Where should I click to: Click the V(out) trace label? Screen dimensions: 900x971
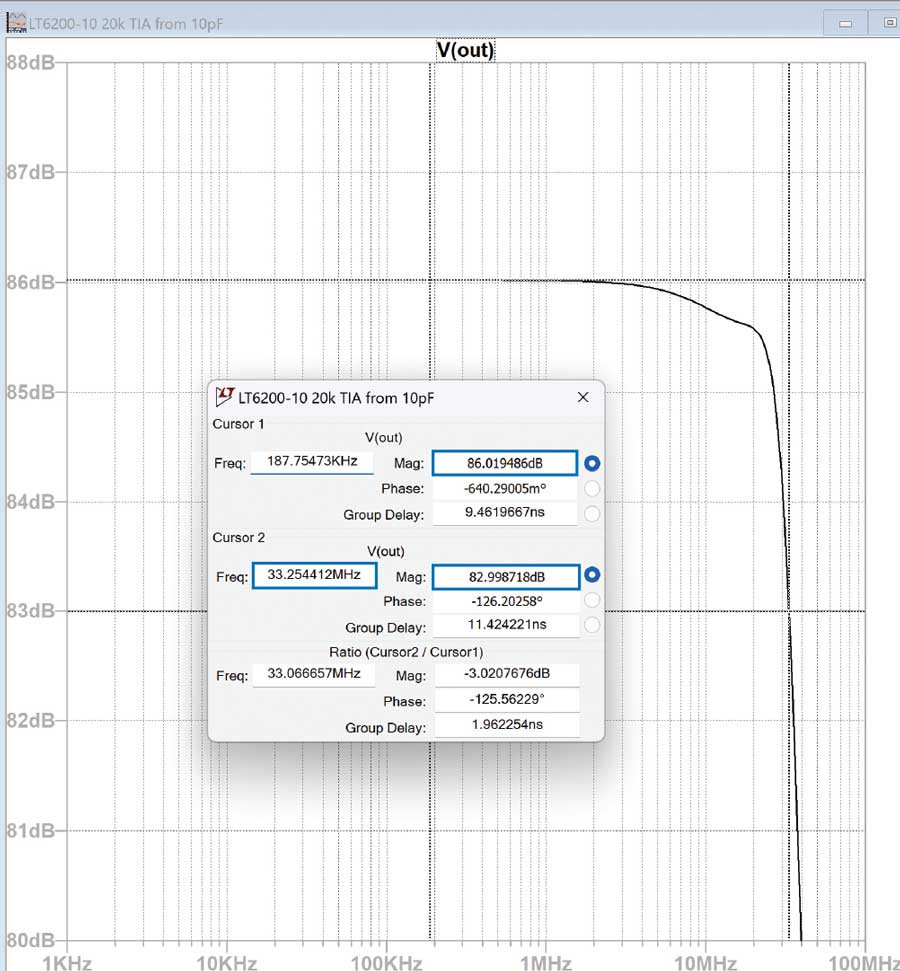tap(465, 50)
